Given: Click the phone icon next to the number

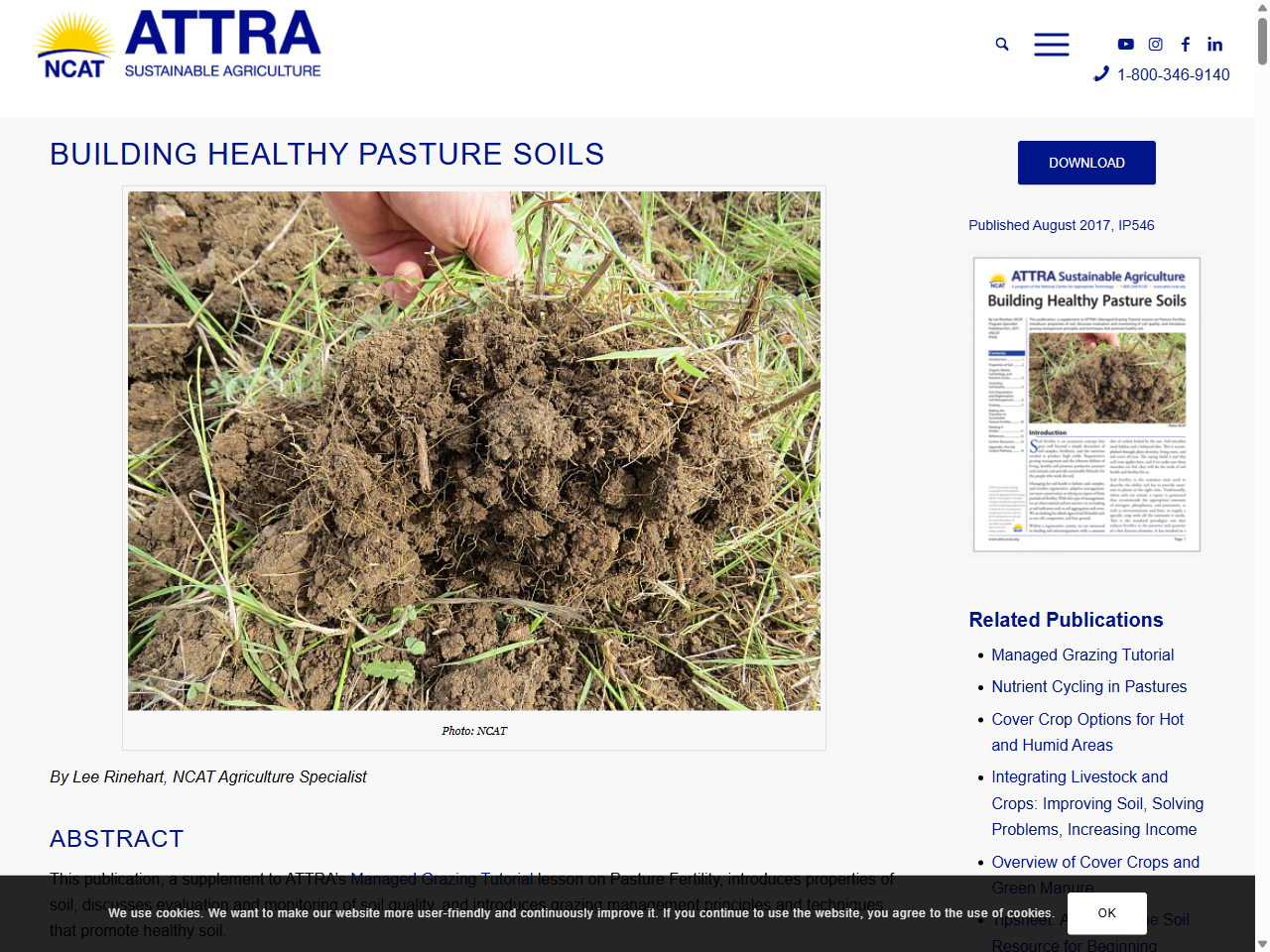Looking at the screenshot, I should 1099,73.
